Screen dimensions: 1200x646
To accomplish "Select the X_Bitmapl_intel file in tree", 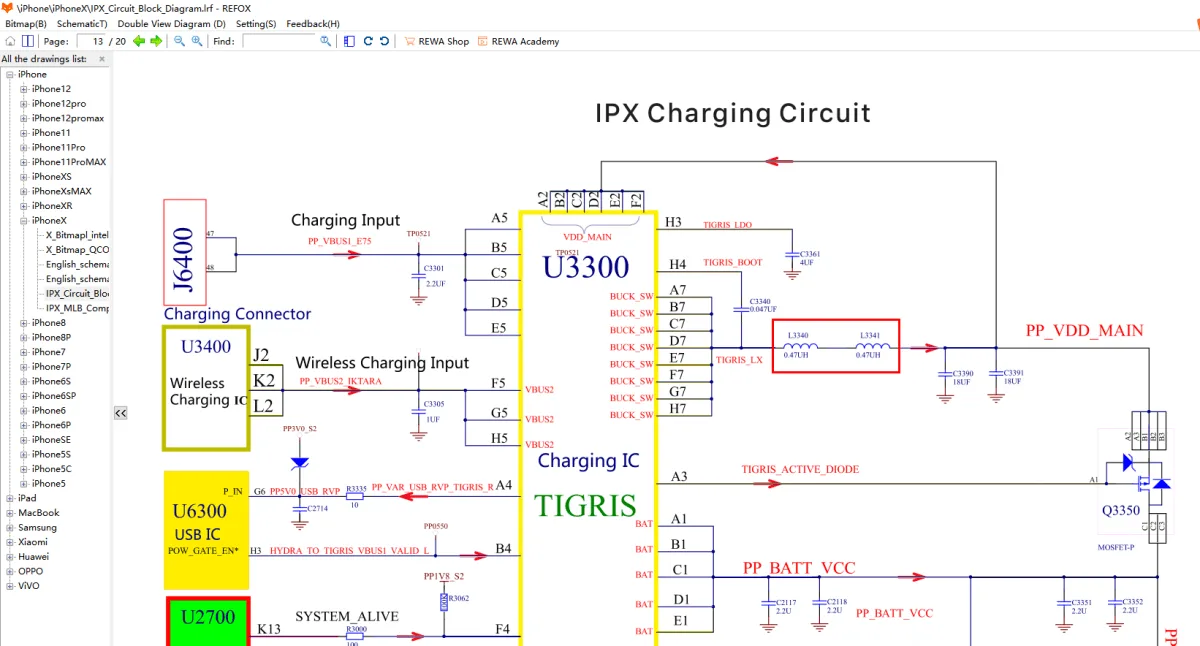I will 77,235.
